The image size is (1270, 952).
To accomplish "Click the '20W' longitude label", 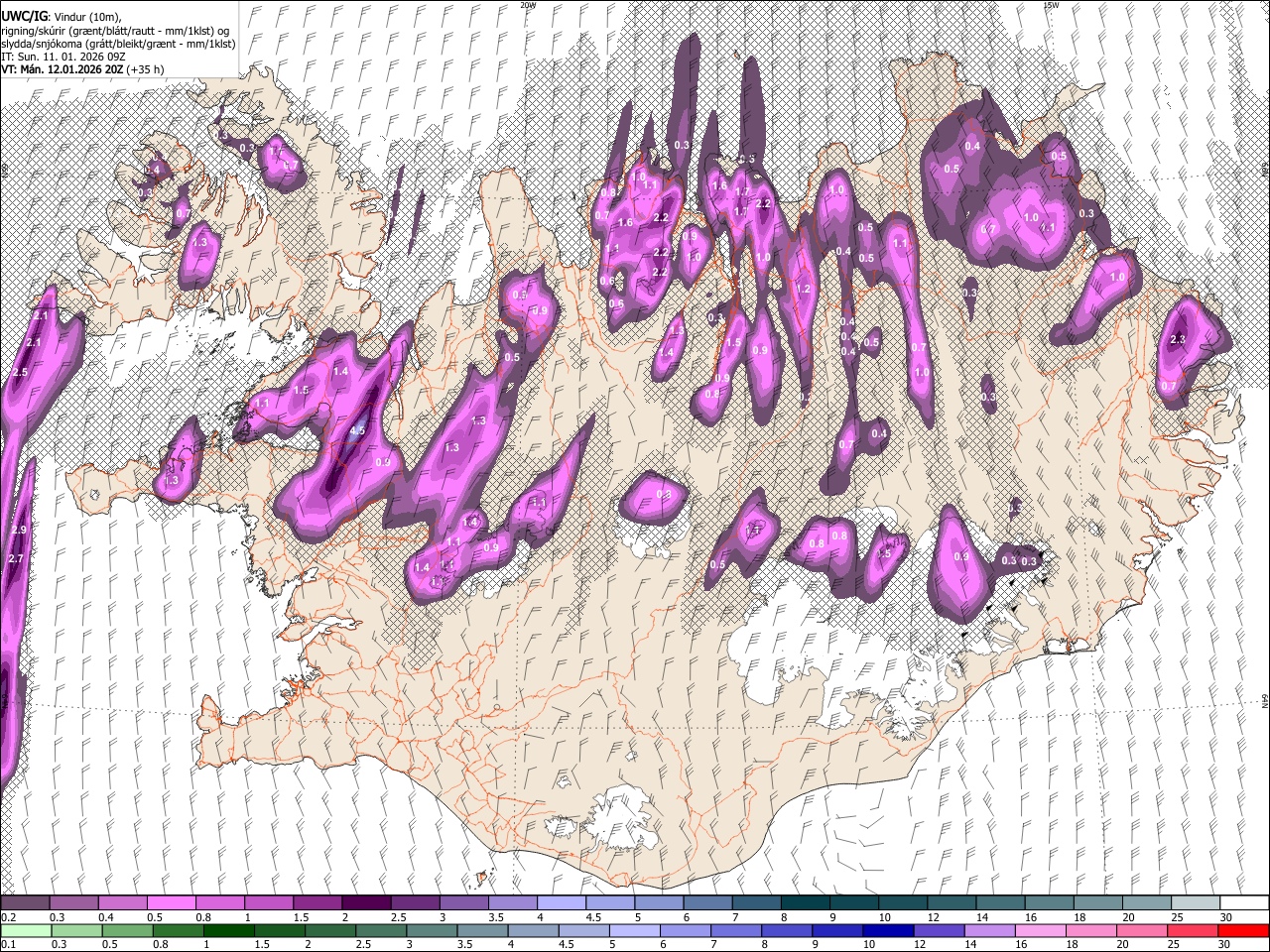I will (x=528, y=5).
